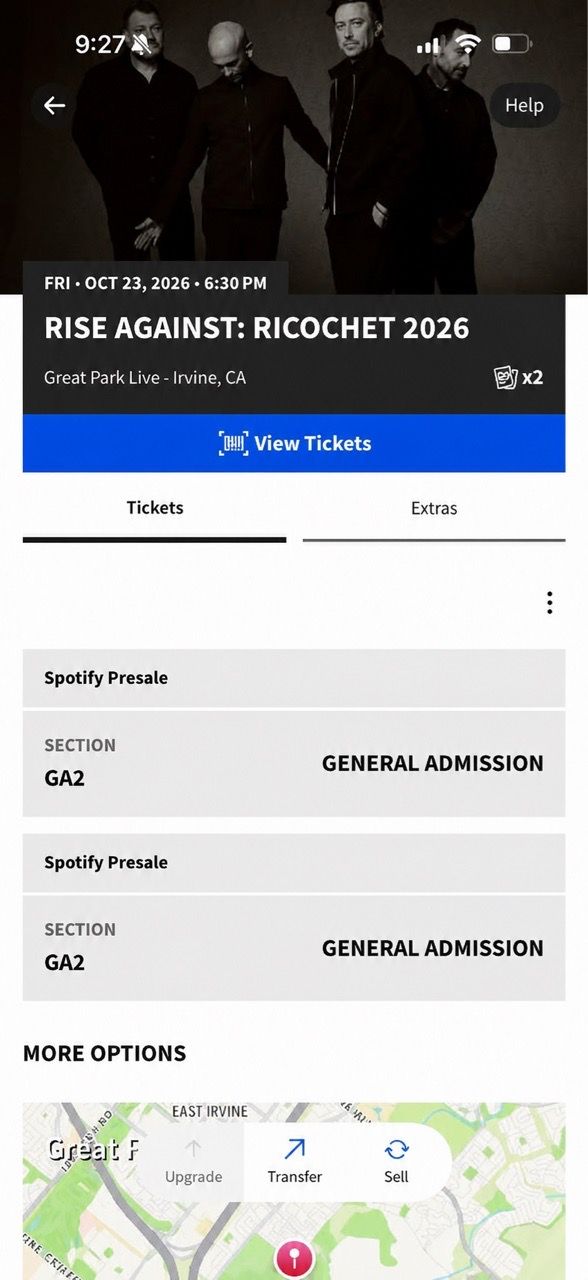Screen dimensions: 588x1280
Task: Open the three-dot more options menu
Action: click(x=549, y=602)
